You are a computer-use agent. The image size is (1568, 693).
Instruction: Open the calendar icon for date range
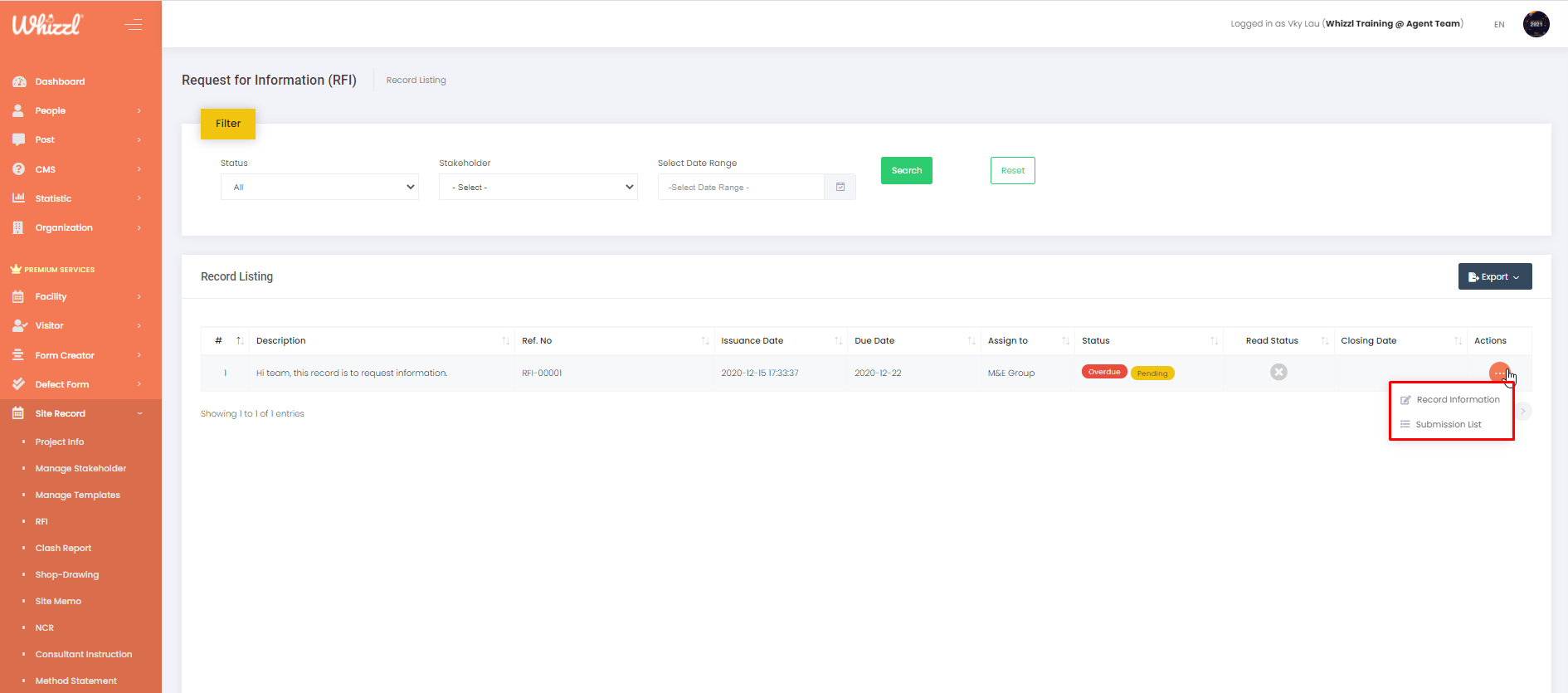840,187
